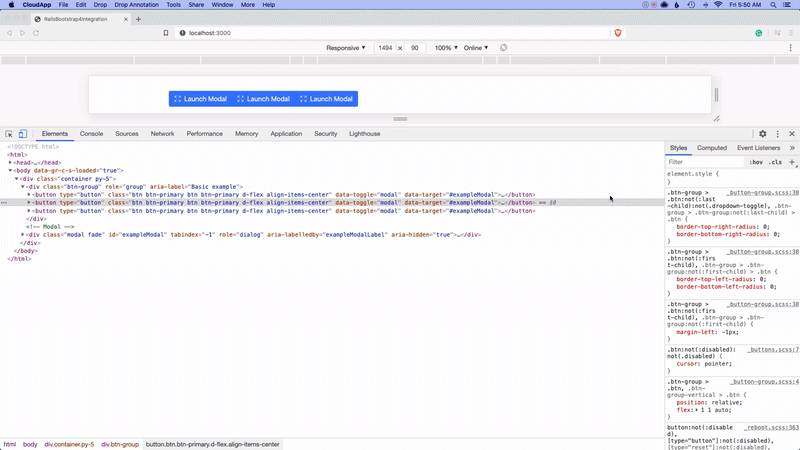Switch to the Computed styles tab
The height and width of the screenshot is (450, 800).
click(712, 148)
